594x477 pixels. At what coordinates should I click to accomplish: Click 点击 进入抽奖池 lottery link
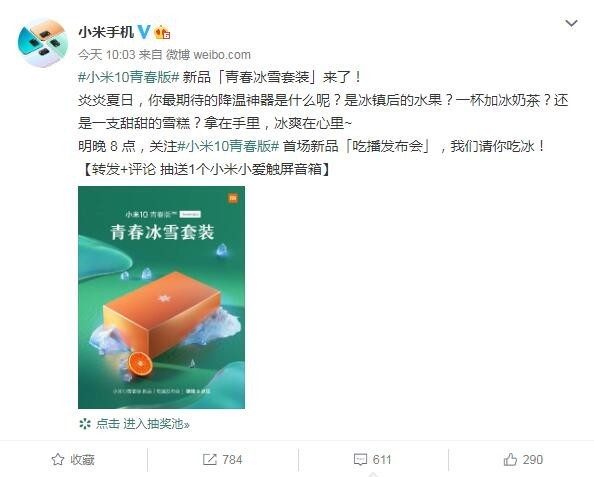click(143, 424)
